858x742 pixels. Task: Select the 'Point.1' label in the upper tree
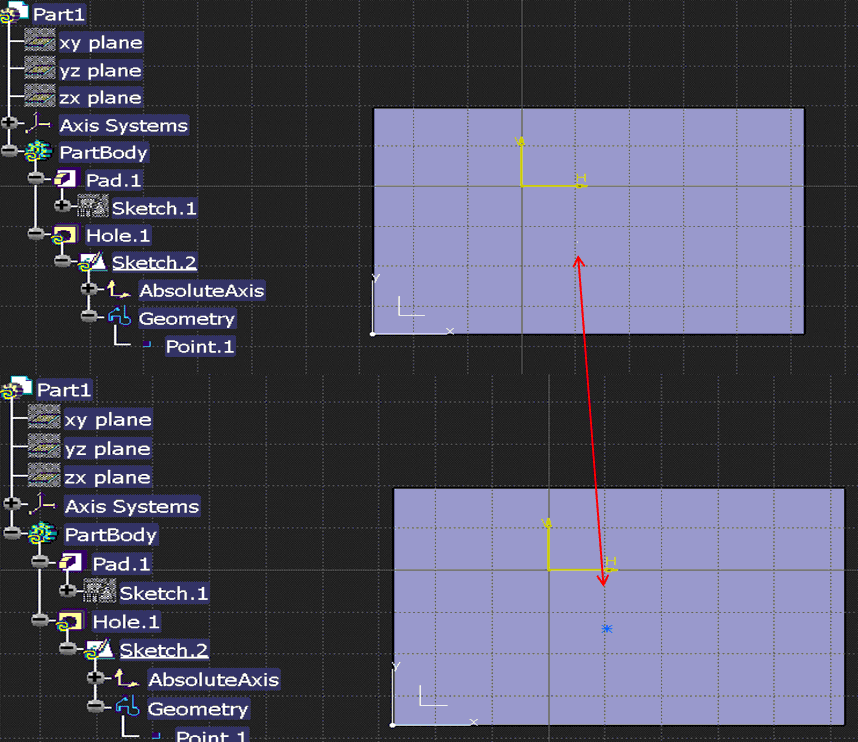coord(200,346)
